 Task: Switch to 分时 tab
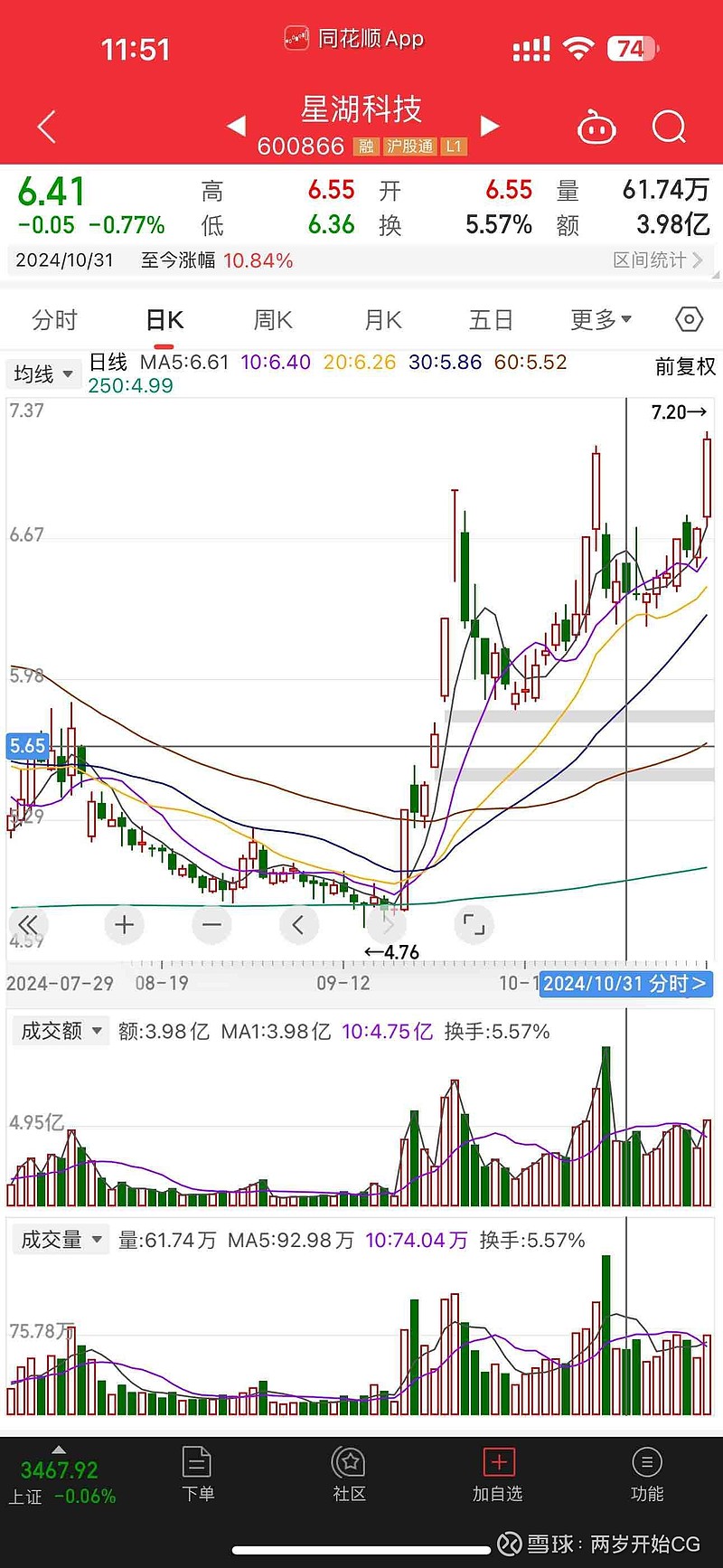click(x=54, y=320)
